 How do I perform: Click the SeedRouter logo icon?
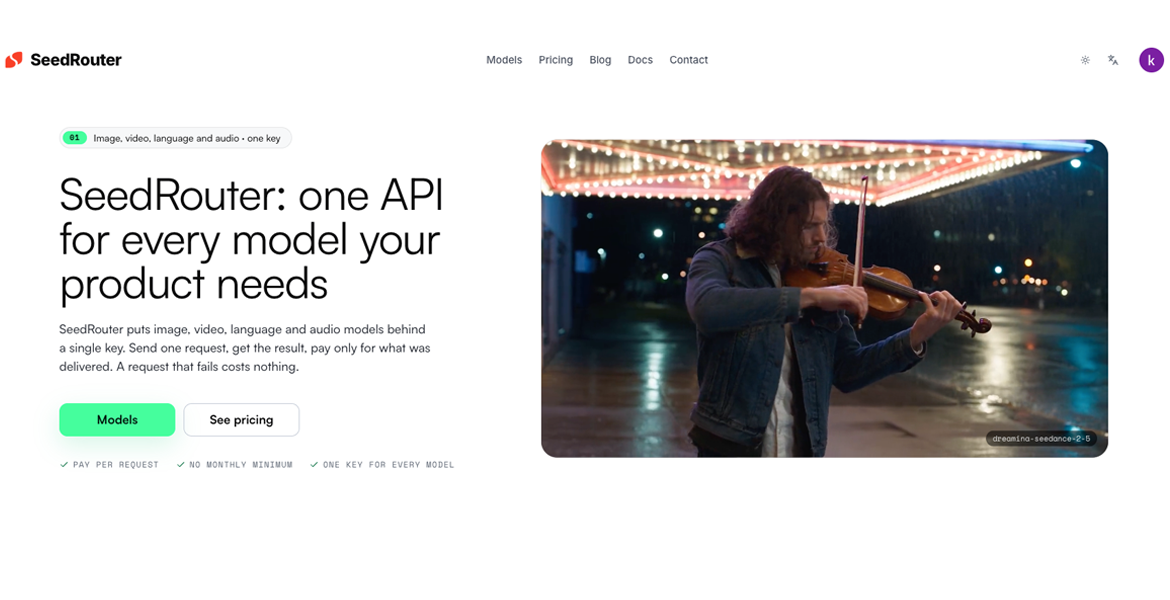pos(13,60)
